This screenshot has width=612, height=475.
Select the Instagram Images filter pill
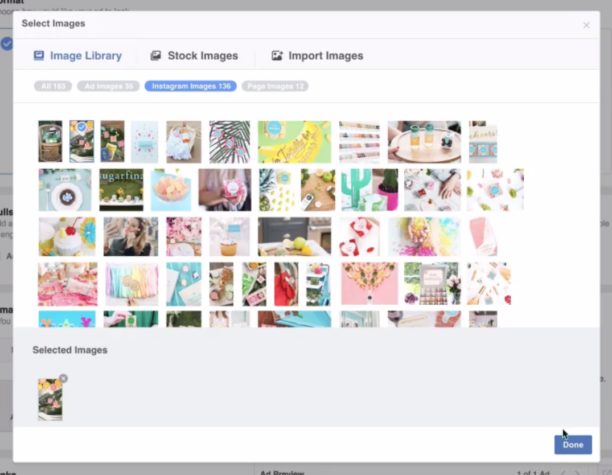click(190, 86)
